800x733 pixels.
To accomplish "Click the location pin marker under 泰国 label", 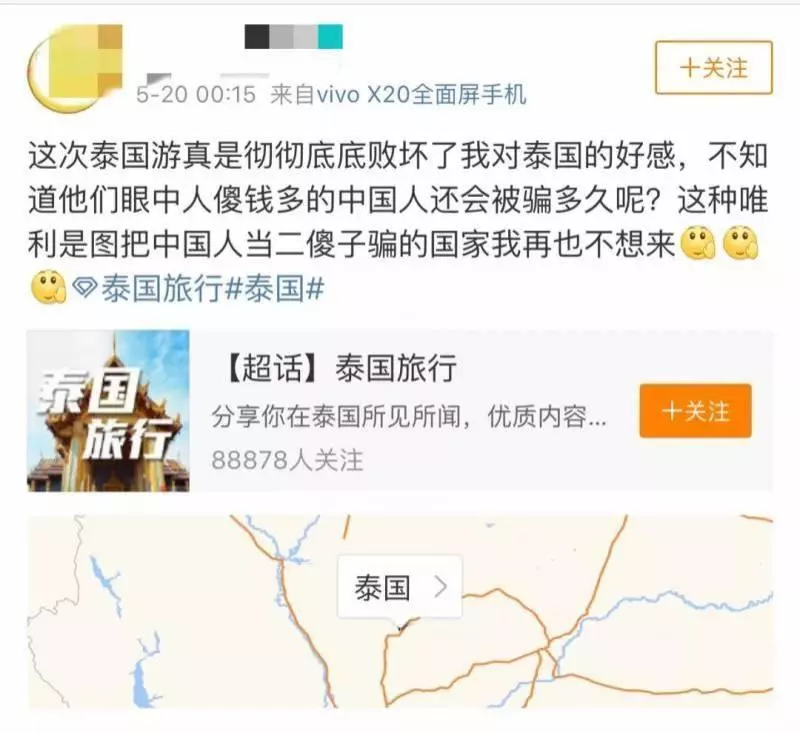I will [x=401, y=626].
